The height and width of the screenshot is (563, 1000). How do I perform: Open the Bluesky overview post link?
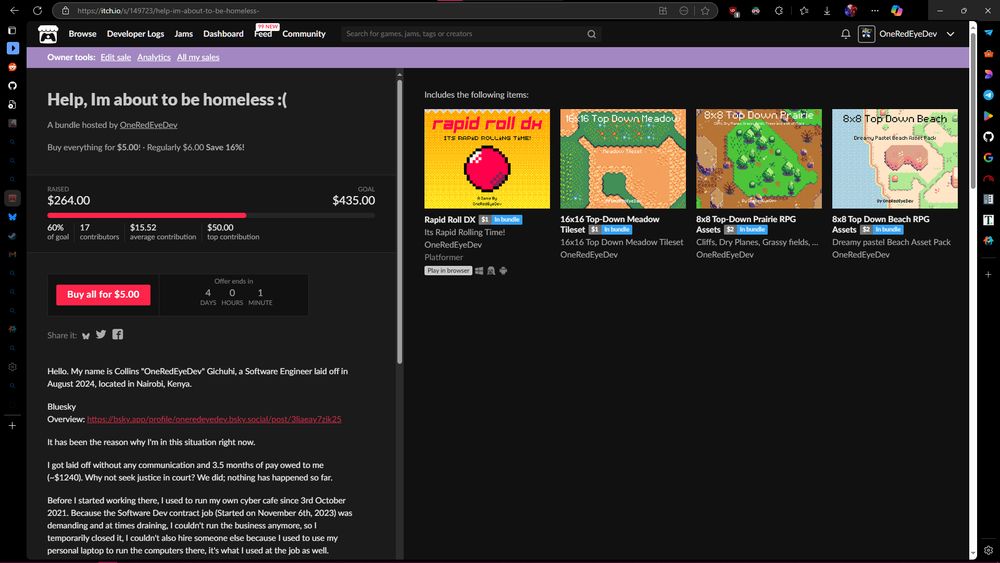coord(214,420)
